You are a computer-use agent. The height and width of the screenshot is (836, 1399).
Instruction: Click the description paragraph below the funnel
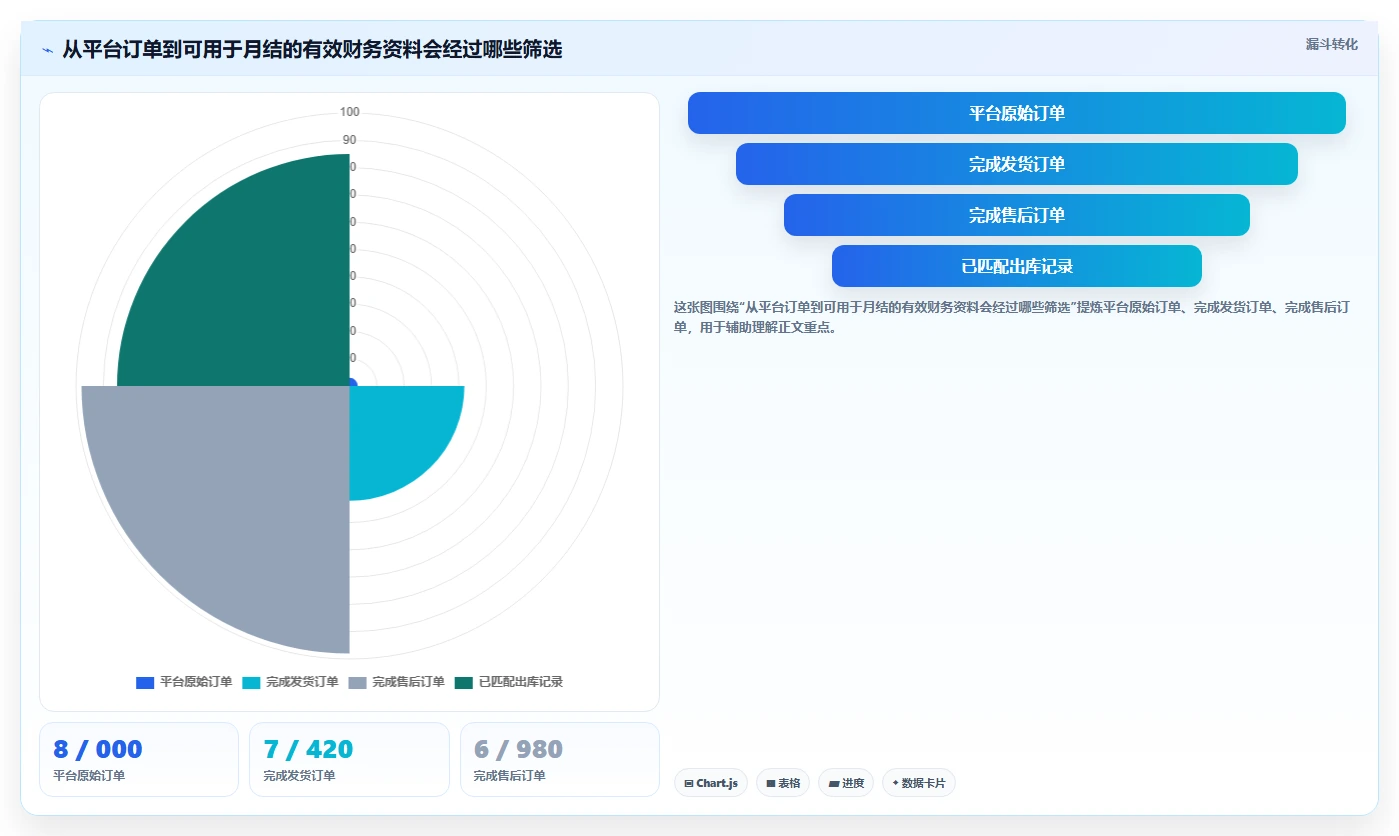1011,317
